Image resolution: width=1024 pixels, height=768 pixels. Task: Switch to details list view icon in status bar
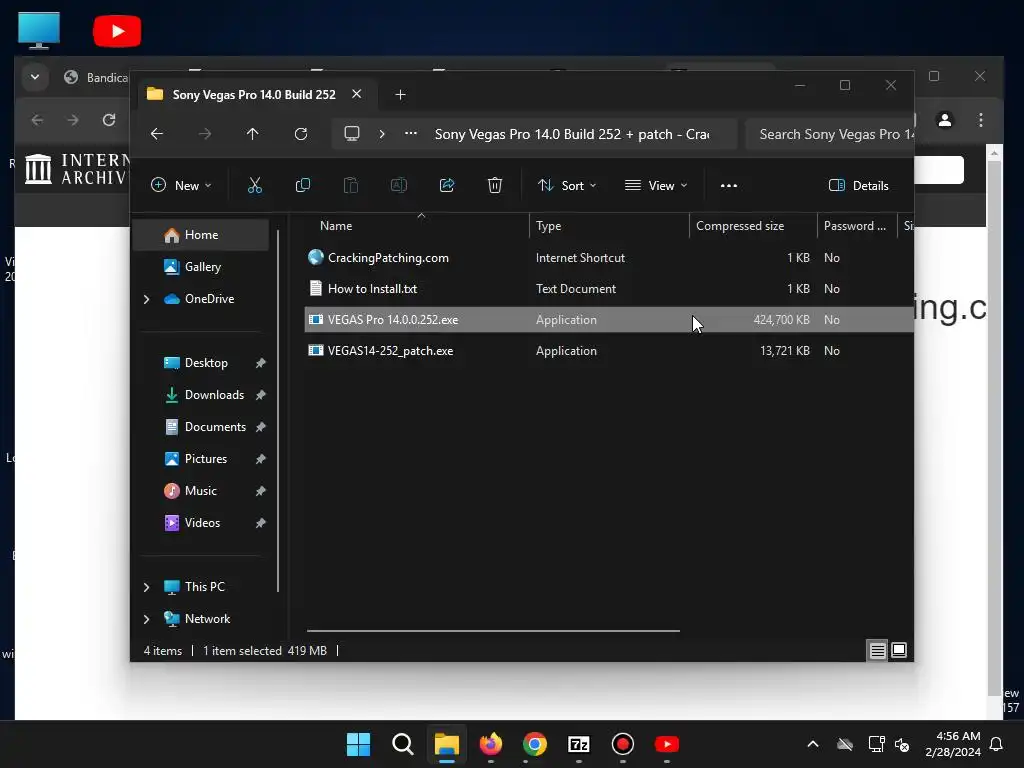click(878, 650)
